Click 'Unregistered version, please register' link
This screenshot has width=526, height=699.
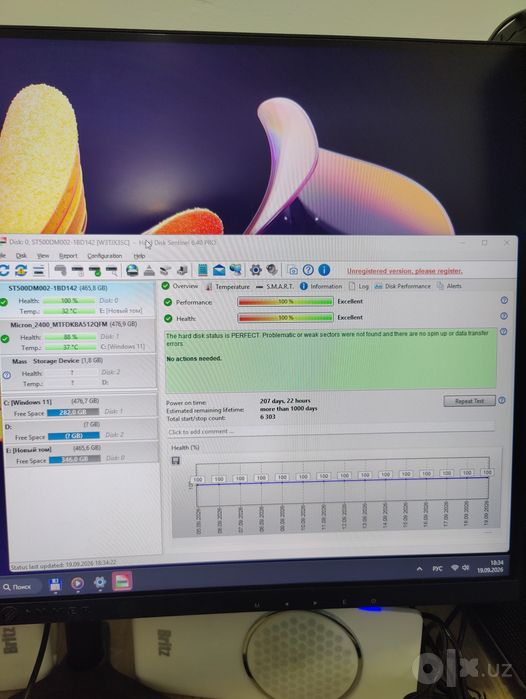405,271
